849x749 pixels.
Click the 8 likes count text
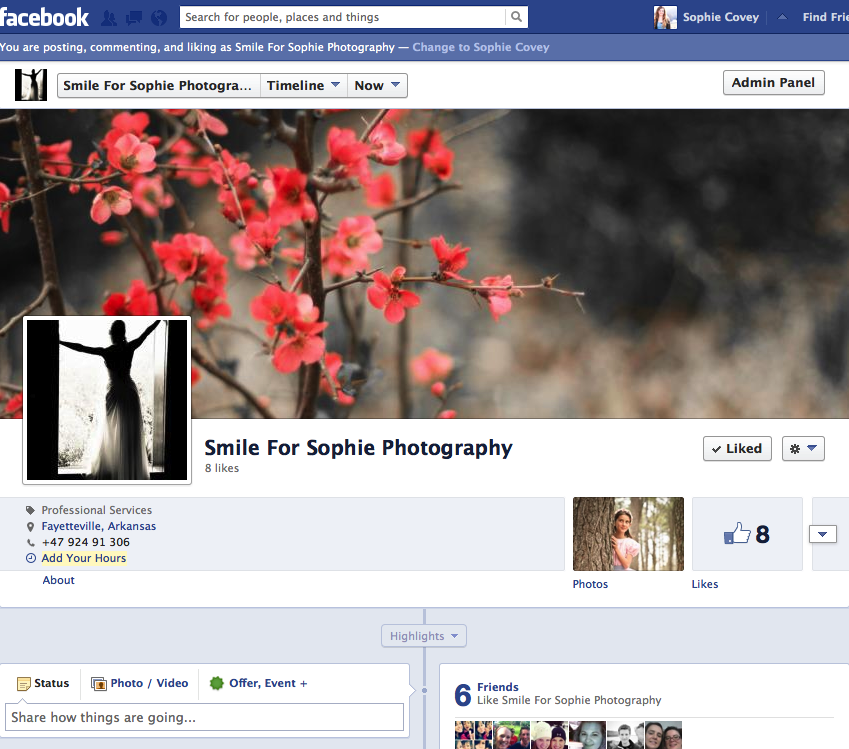(221, 468)
